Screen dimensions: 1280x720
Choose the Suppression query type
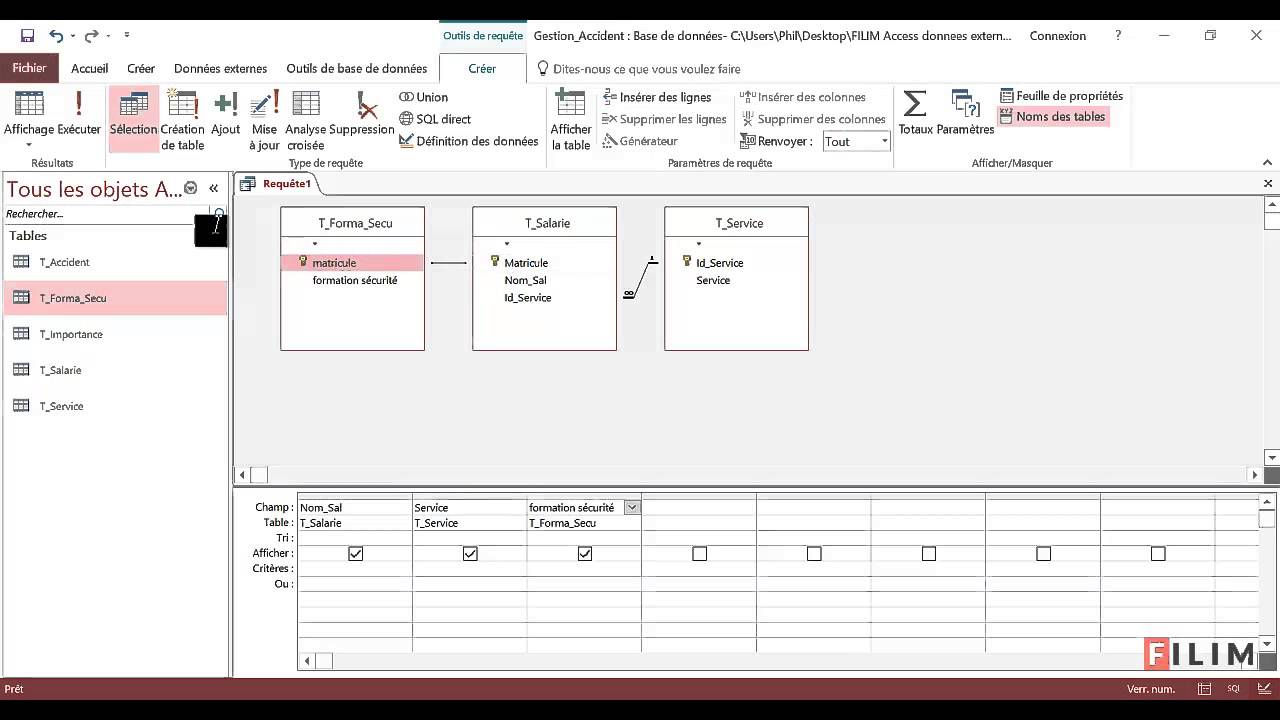point(362,114)
